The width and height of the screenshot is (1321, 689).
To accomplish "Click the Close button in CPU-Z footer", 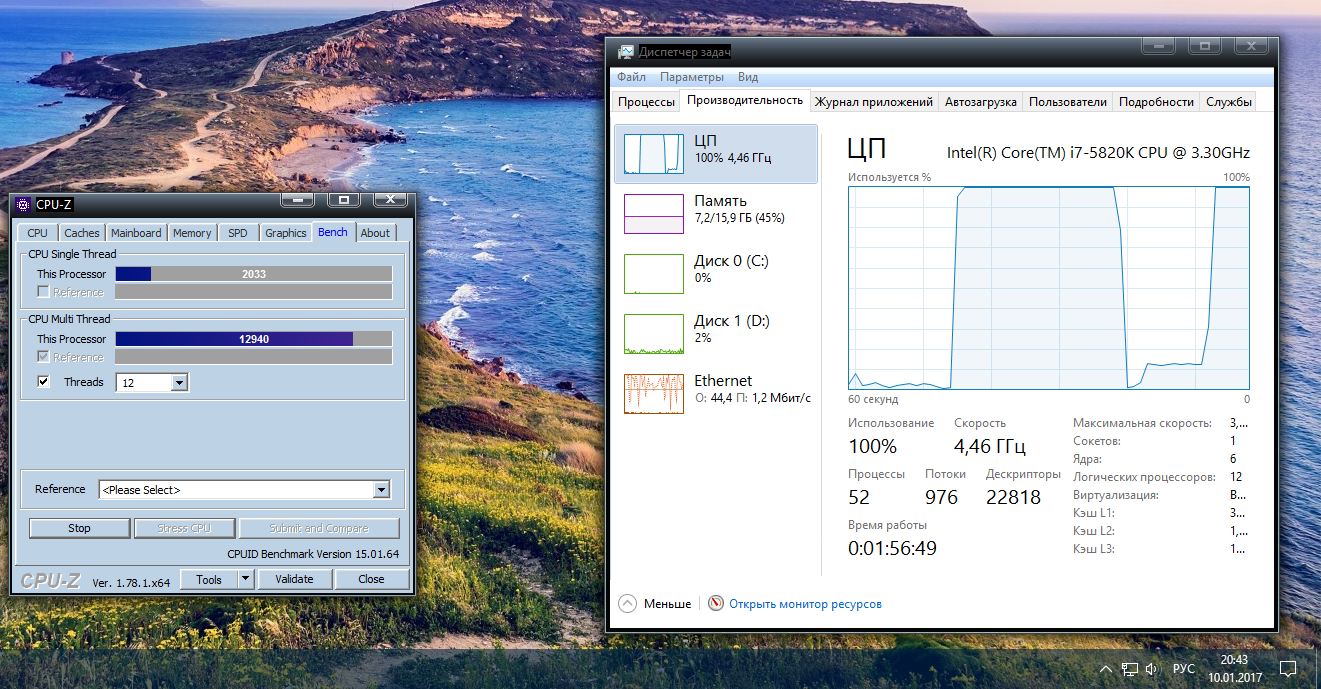I will 371,579.
